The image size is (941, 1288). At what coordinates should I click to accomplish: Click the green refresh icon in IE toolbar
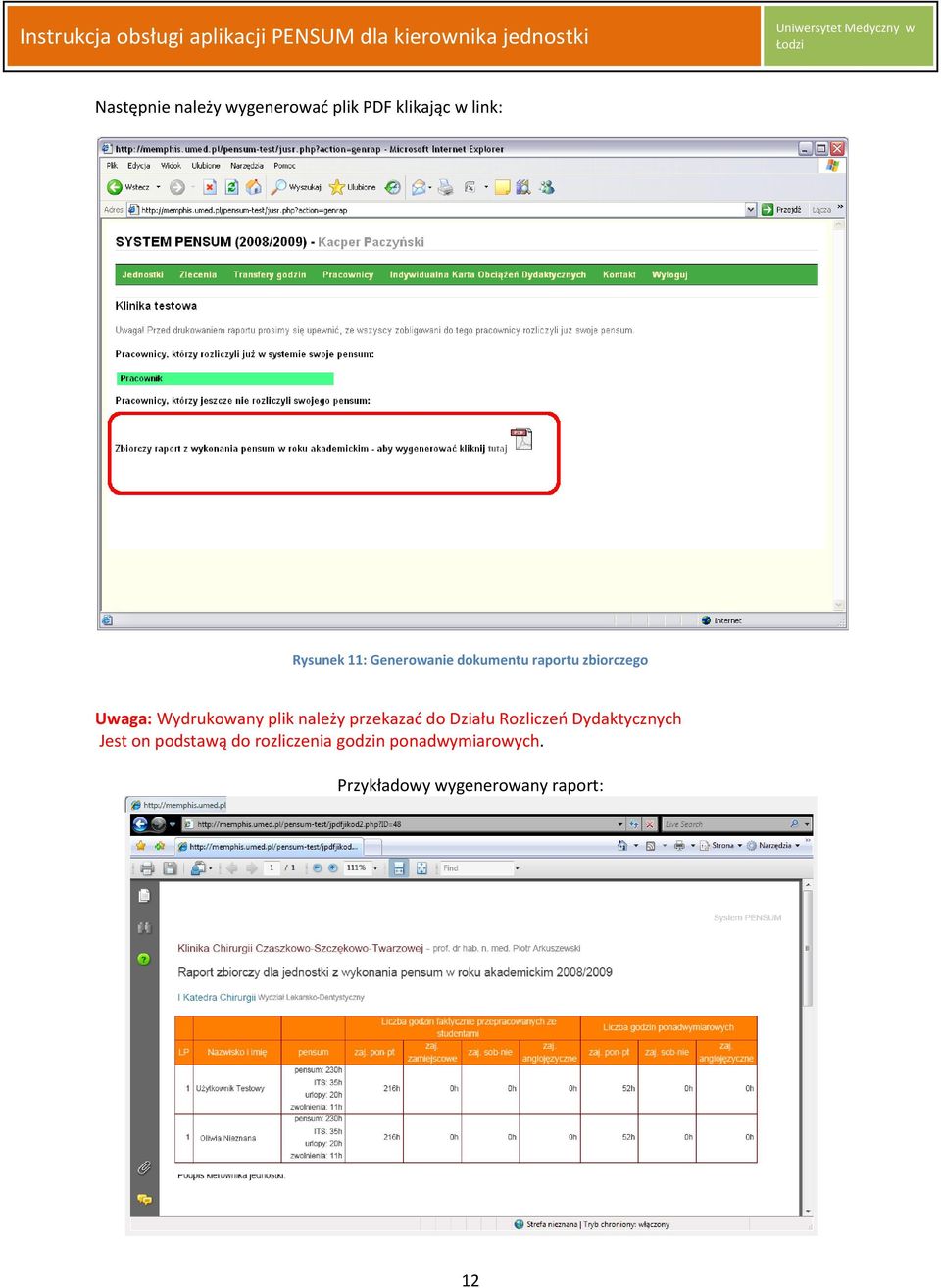[x=231, y=187]
